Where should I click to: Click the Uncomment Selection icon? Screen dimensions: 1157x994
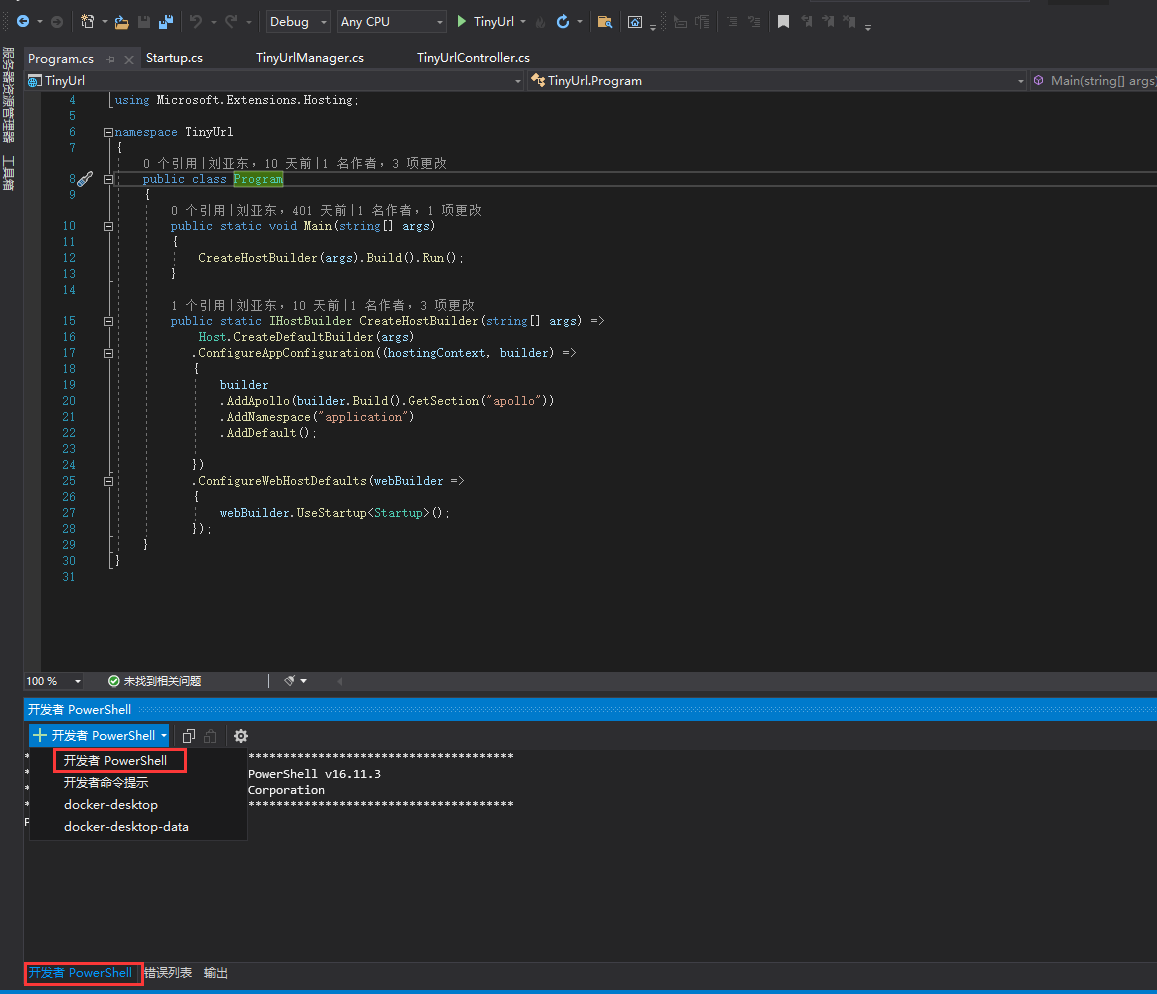[754, 22]
